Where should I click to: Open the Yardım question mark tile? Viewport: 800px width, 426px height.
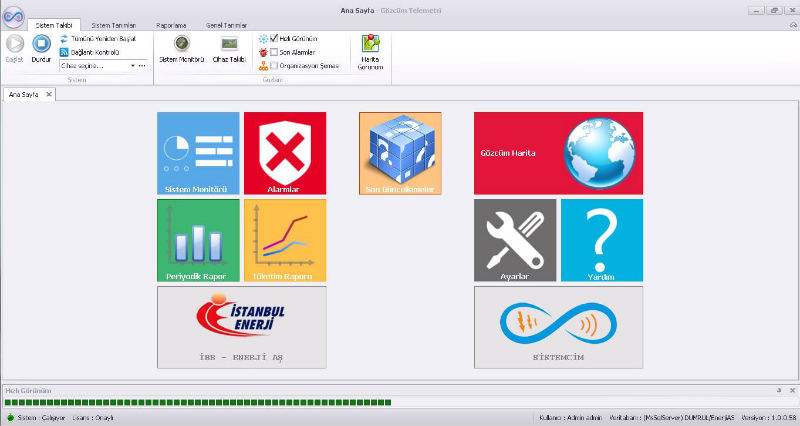[x=602, y=240]
